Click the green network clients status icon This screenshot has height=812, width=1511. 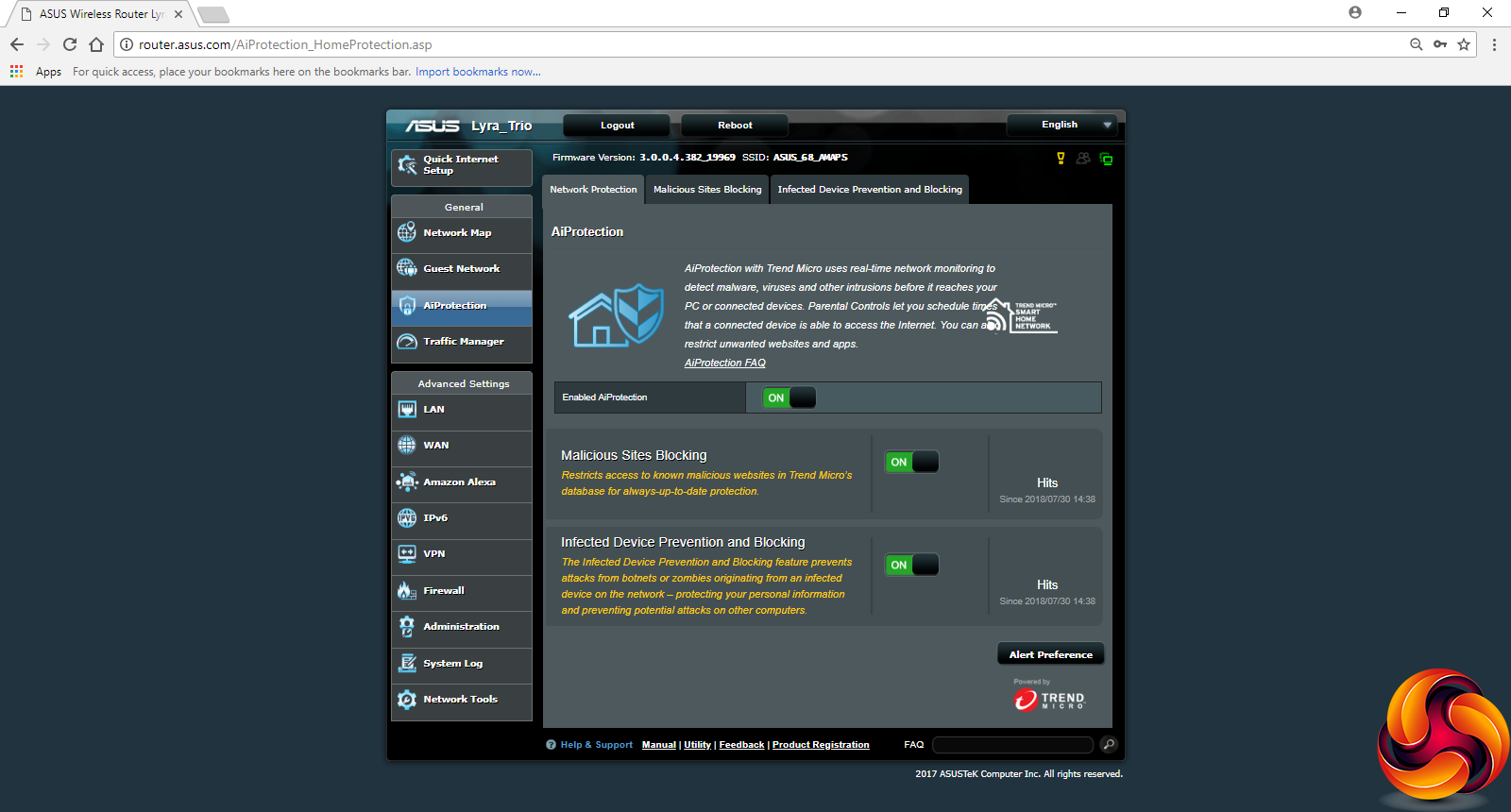click(1106, 159)
